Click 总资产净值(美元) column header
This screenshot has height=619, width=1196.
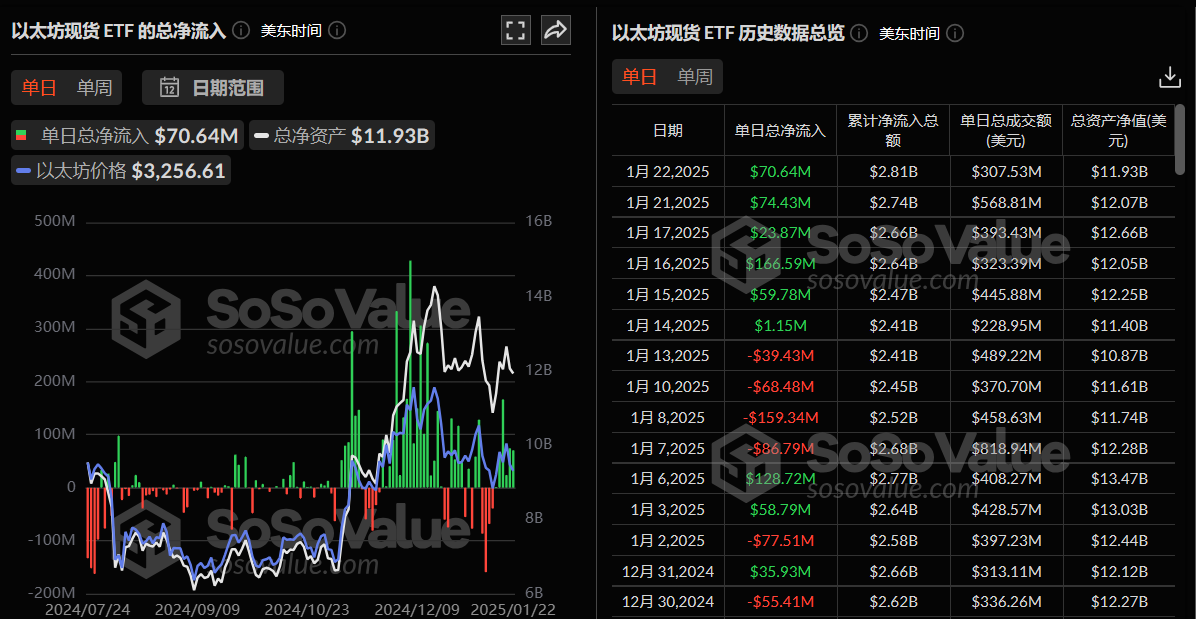1117,130
